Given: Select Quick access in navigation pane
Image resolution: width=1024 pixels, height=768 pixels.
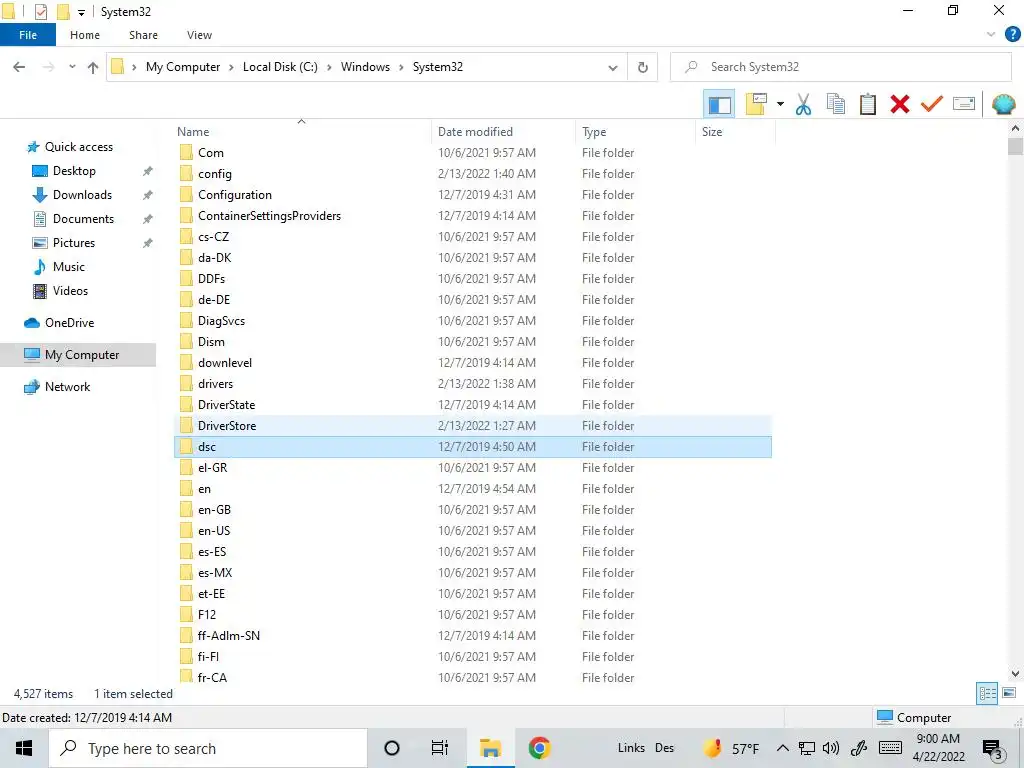Looking at the screenshot, I should (78, 147).
